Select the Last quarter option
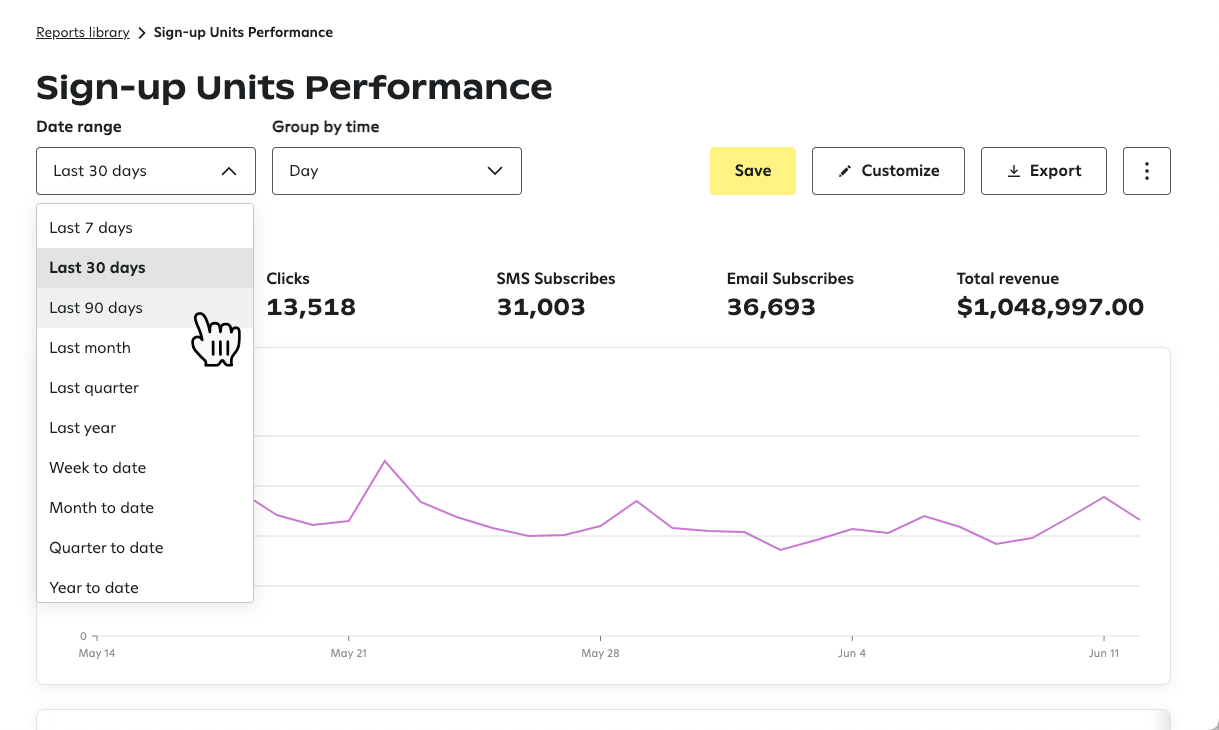This screenshot has height=730, width=1219. coord(94,387)
